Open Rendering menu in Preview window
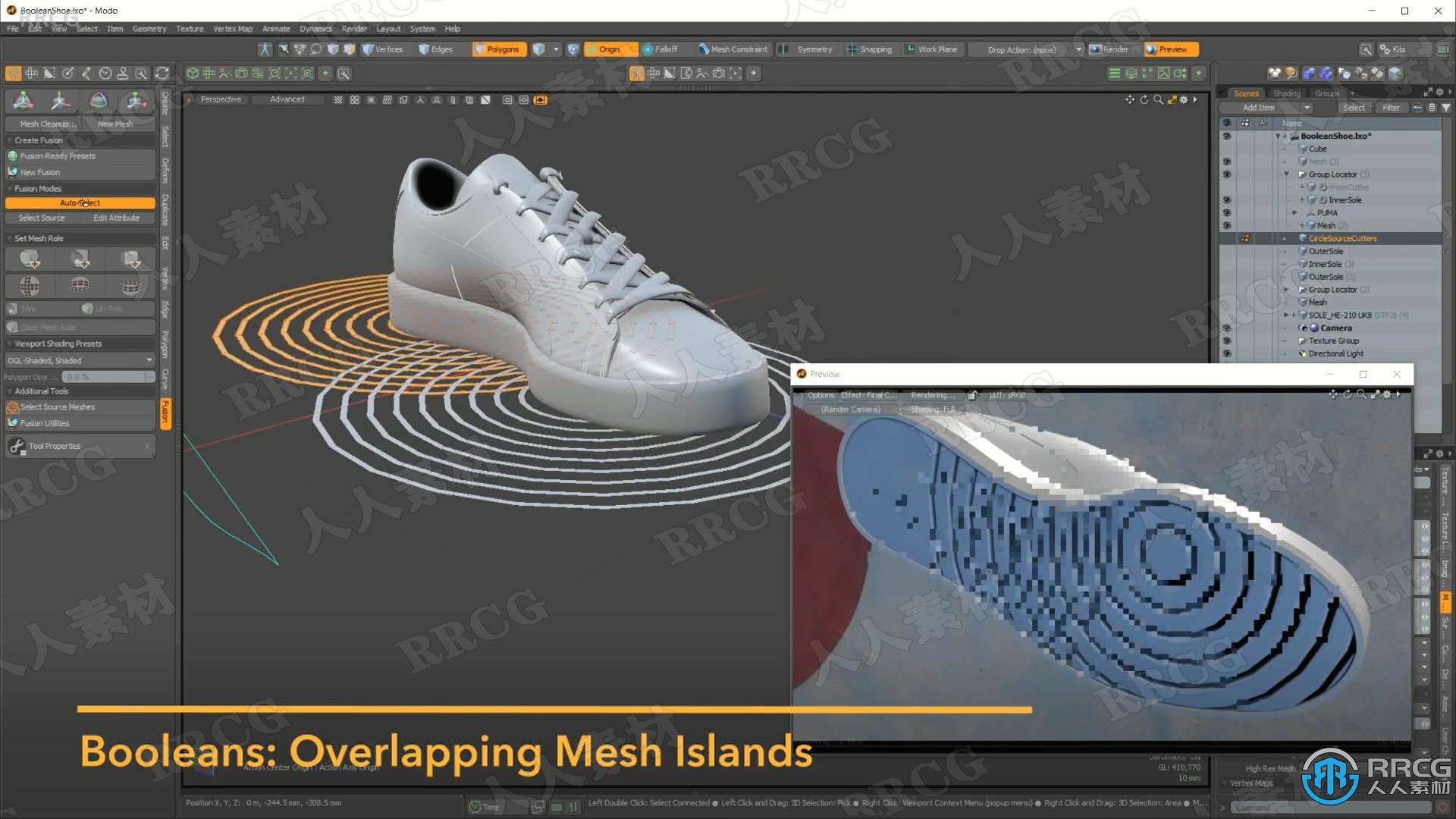This screenshot has height=819, width=1456. click(933, 395)
